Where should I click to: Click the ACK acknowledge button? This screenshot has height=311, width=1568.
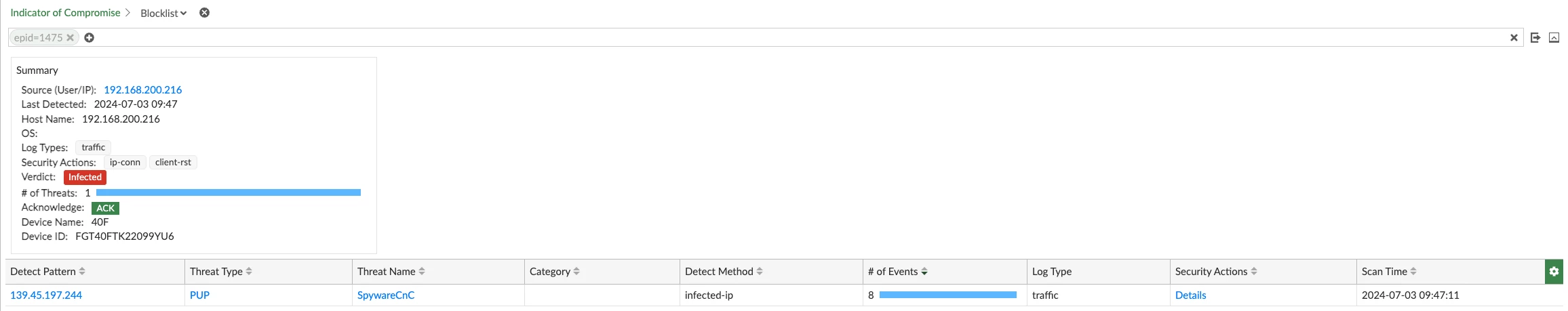click(105, 208)
